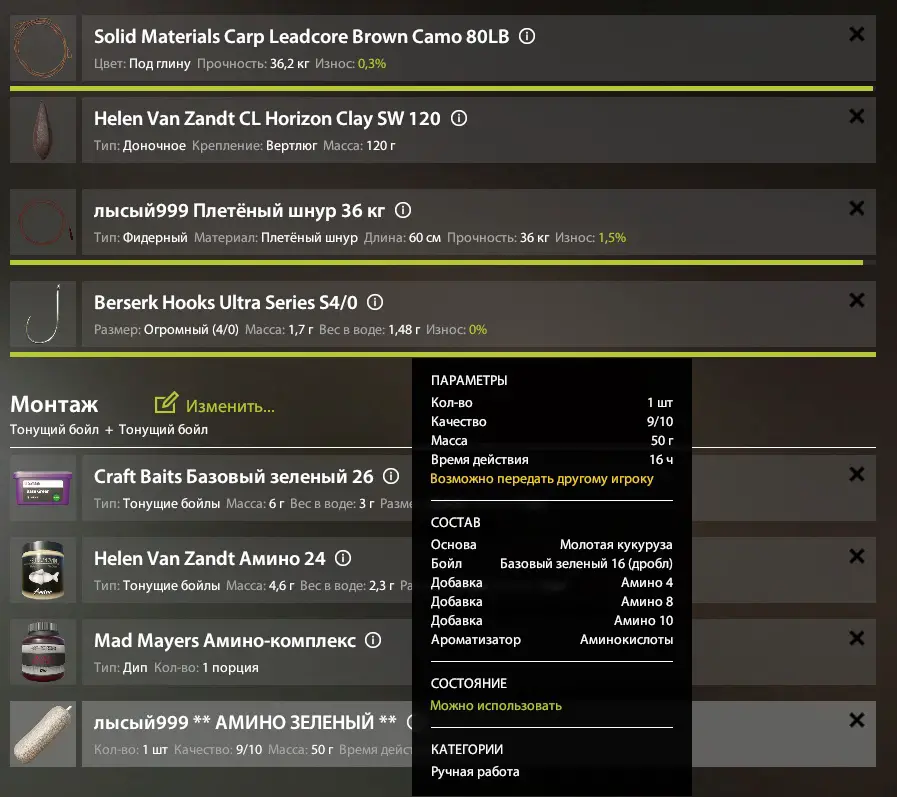897x797 pixels.
Task: Click the Молотая кукуруза base value
Action: tap(616, 545)
